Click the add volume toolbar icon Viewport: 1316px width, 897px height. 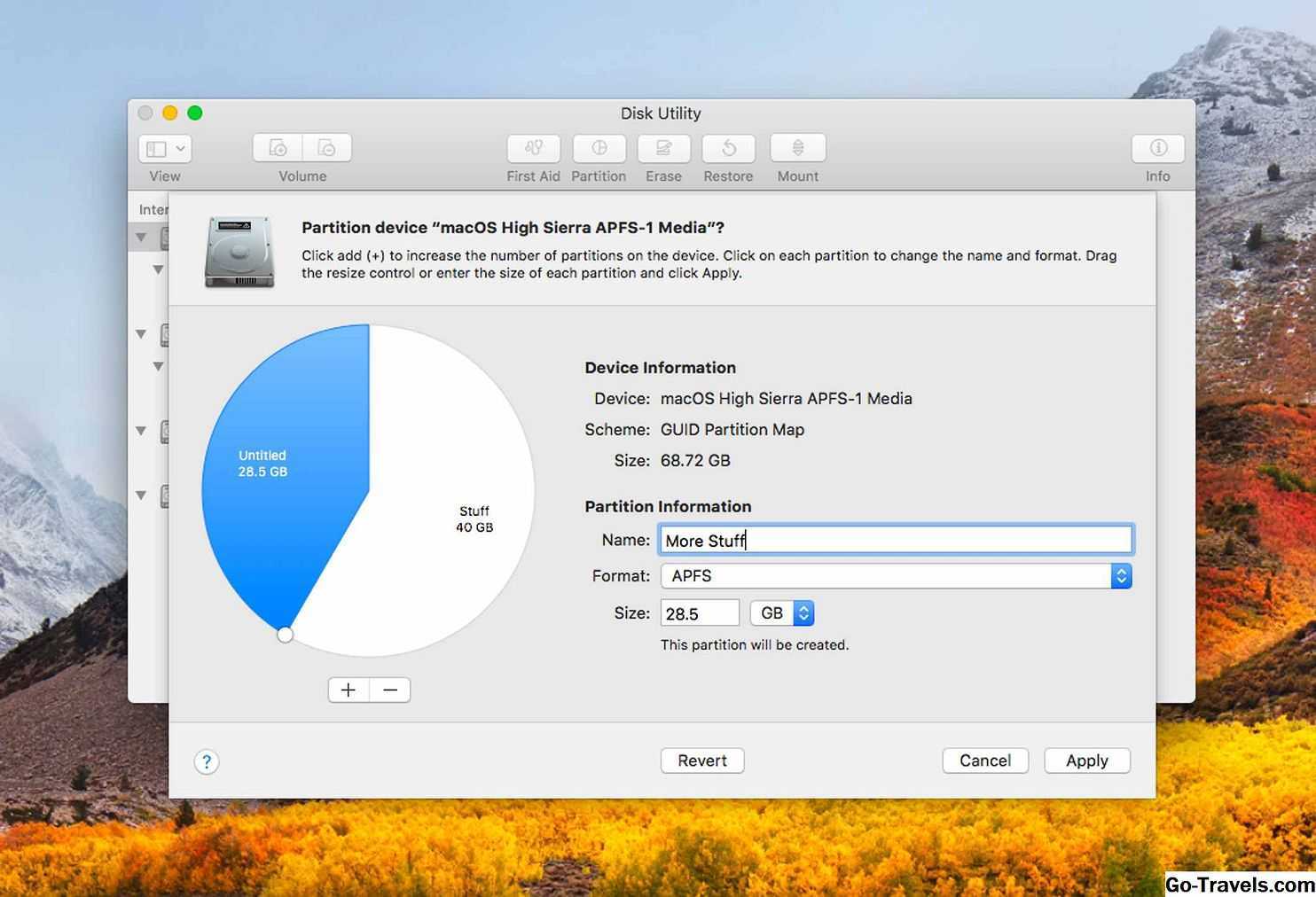point(278,148)
